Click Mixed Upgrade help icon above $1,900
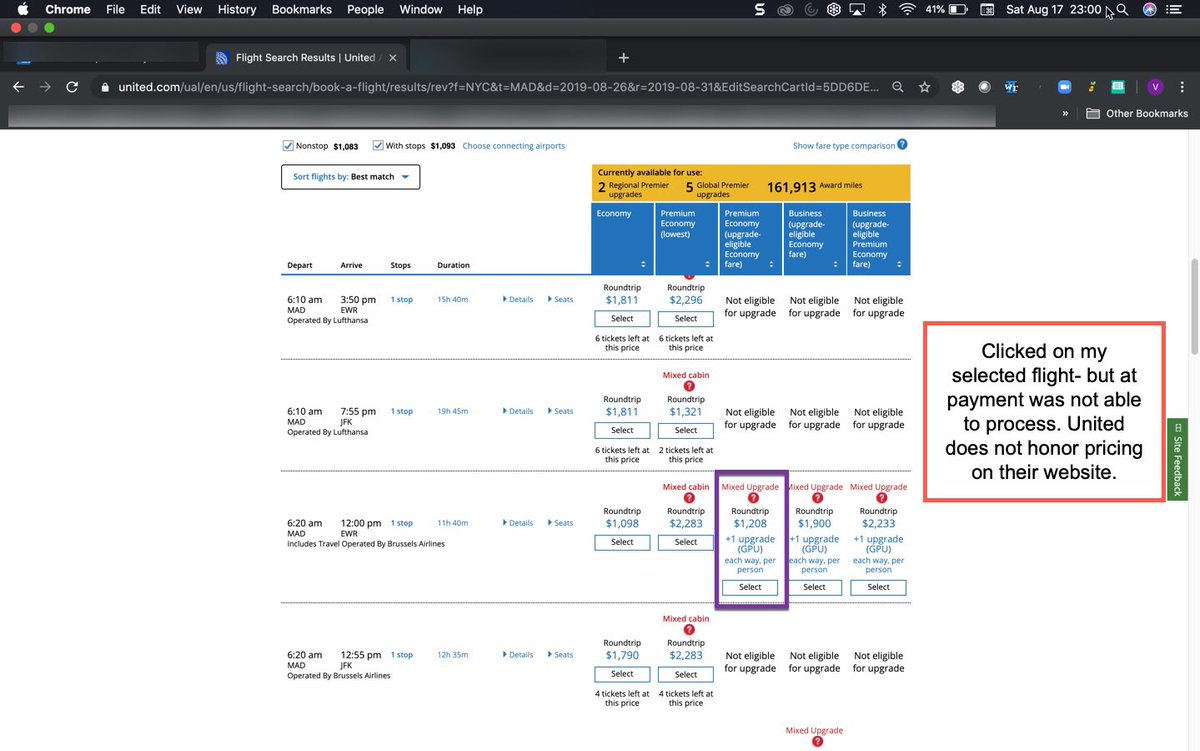The height and width of the screenshot is (751, 1200). (817, 498)
